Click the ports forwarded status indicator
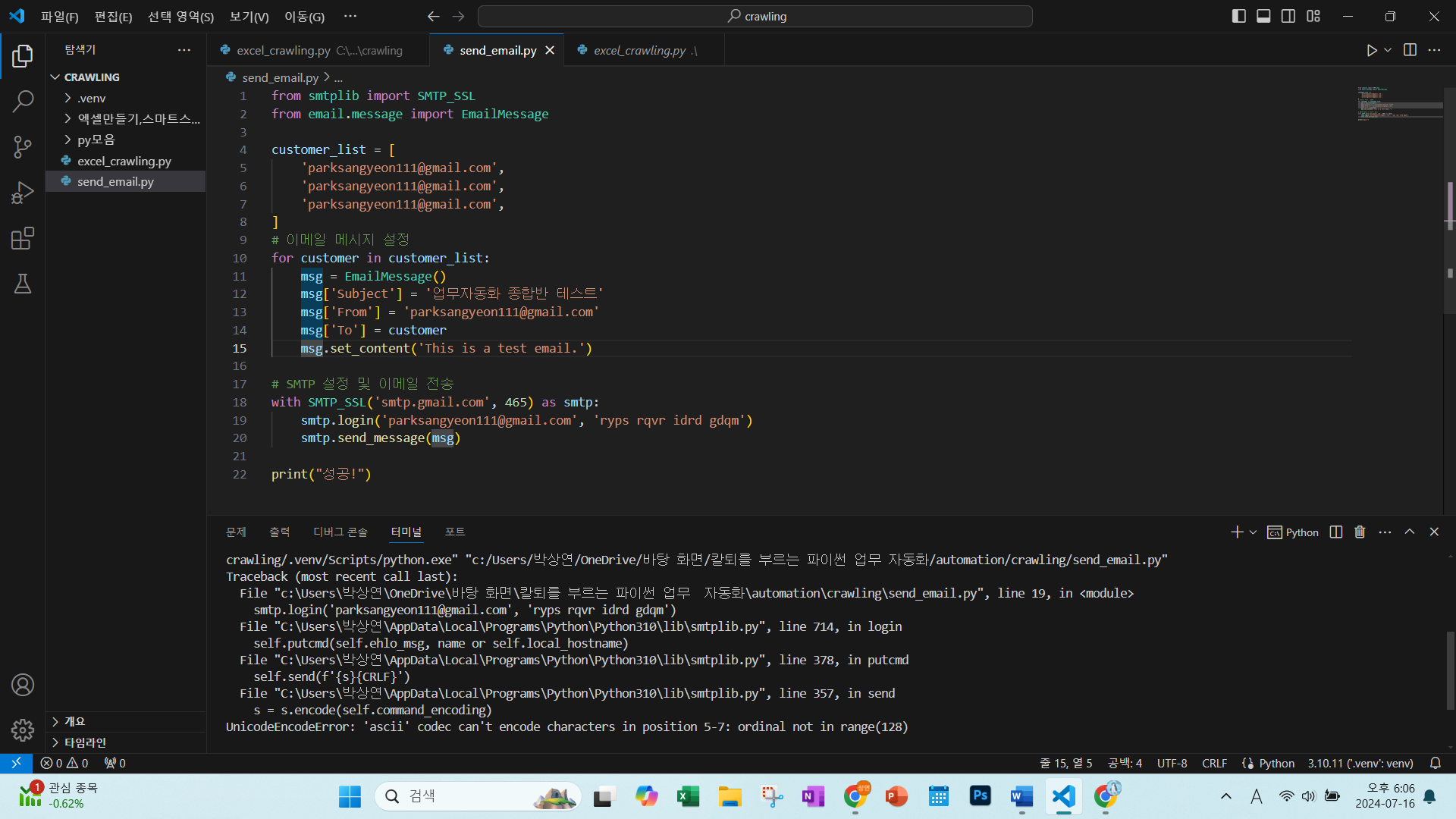The width and height of the screenshot is (1456, 819). pyautogui.click(x=115, y=763)
